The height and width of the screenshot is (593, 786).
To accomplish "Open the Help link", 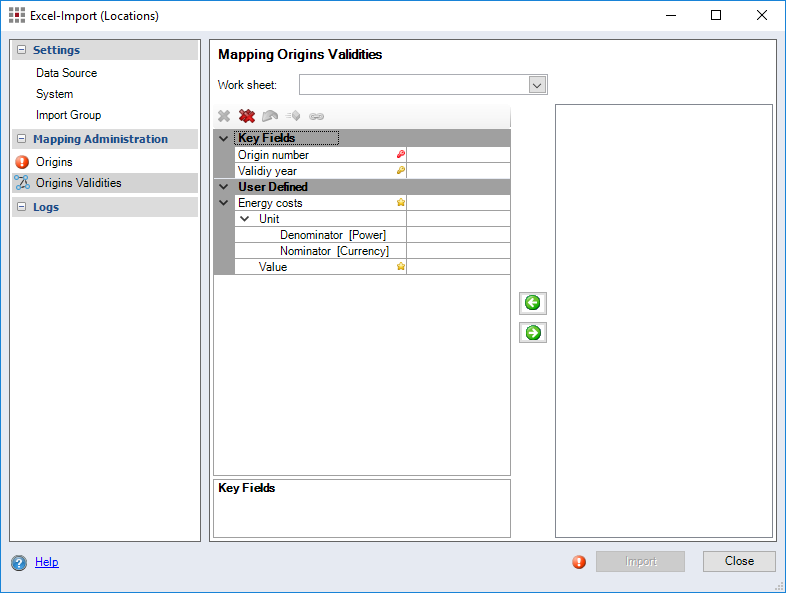I will (x=46, y=562).
